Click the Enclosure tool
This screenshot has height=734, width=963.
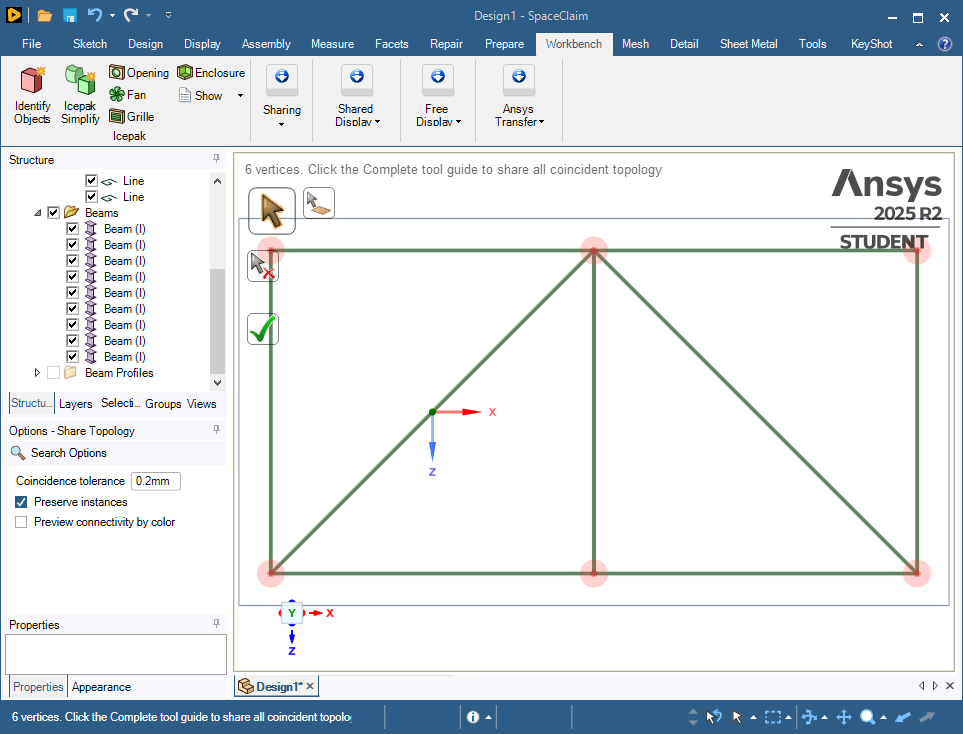pyautogui.click(x=211, y=73)
